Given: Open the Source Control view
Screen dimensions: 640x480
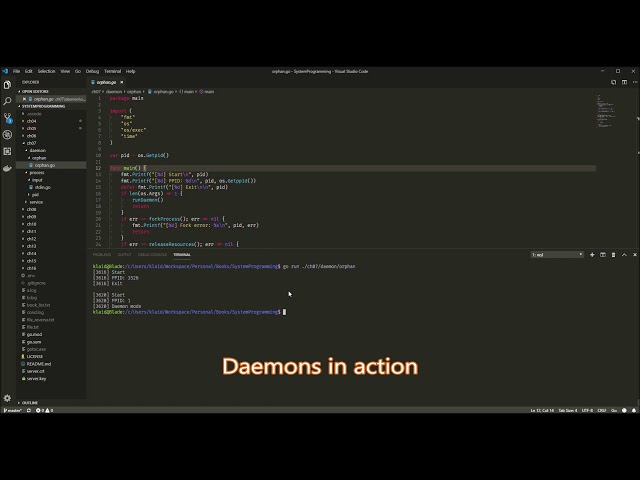Looking at the screenshot, I should click(x=7, y=118).
